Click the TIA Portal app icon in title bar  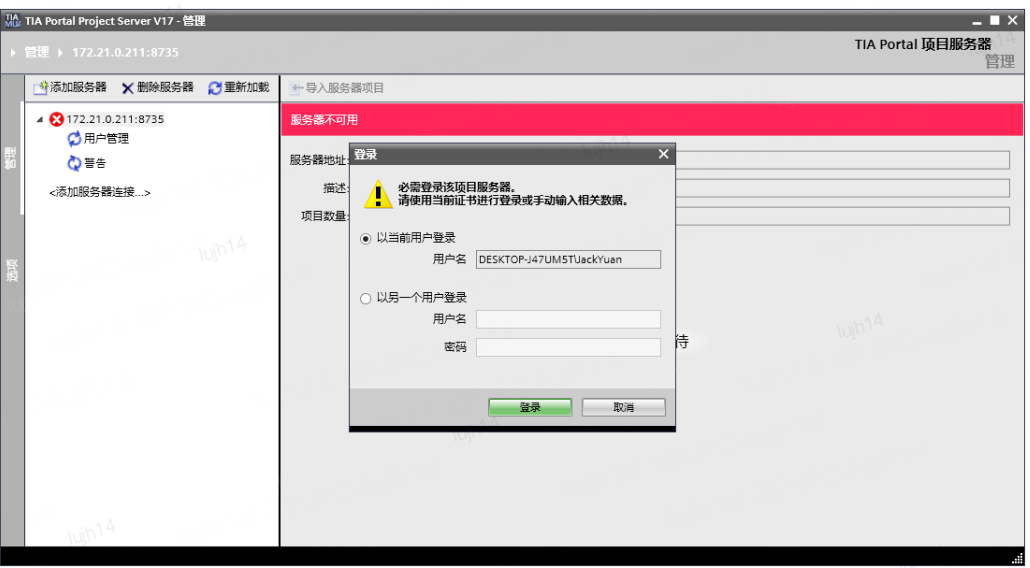point(12,20)
